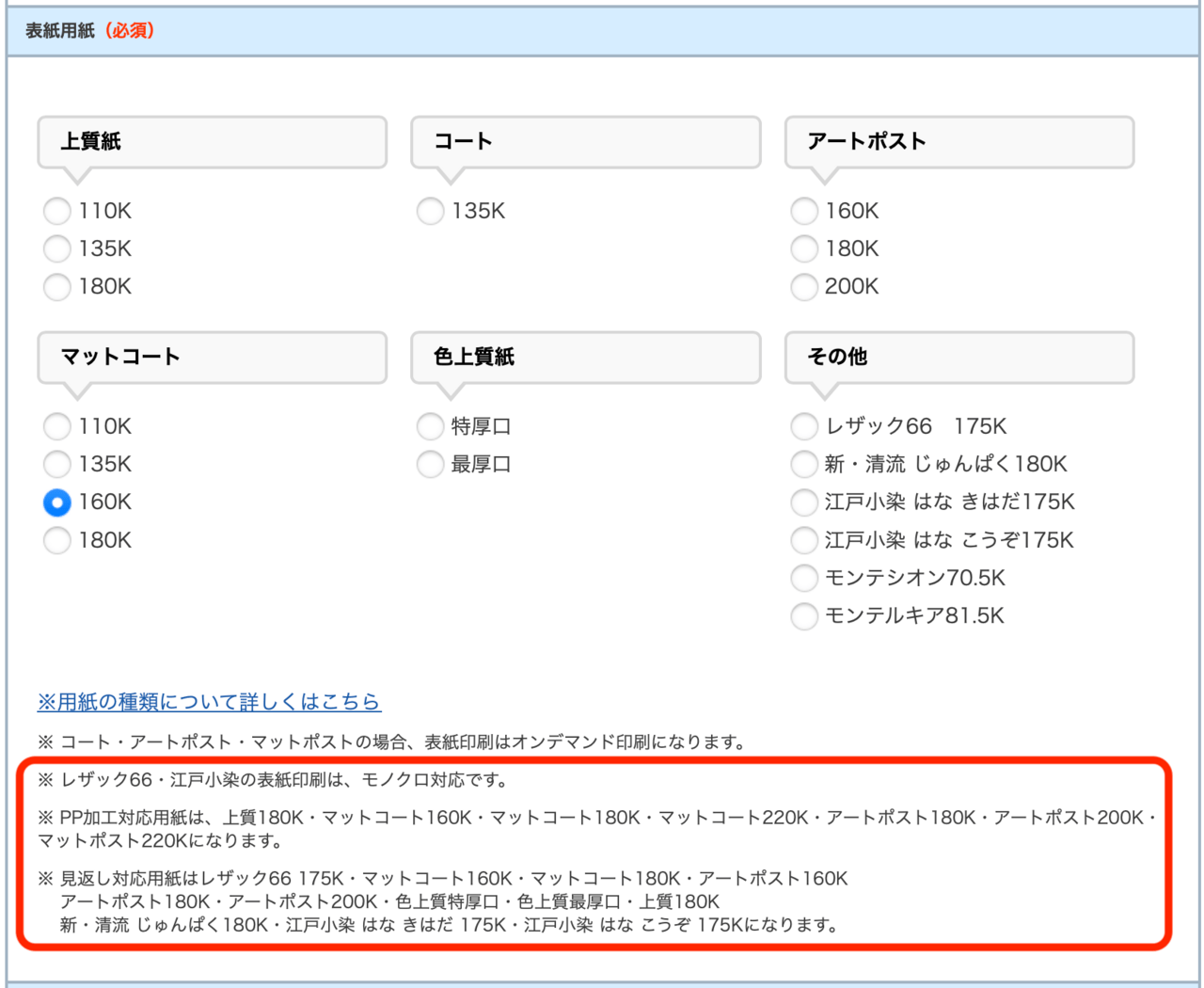This screenshot has height=988, width=1204.
Task: Select 180K under アートポスト
Action: pyautogui.click(x=804, y=248)
